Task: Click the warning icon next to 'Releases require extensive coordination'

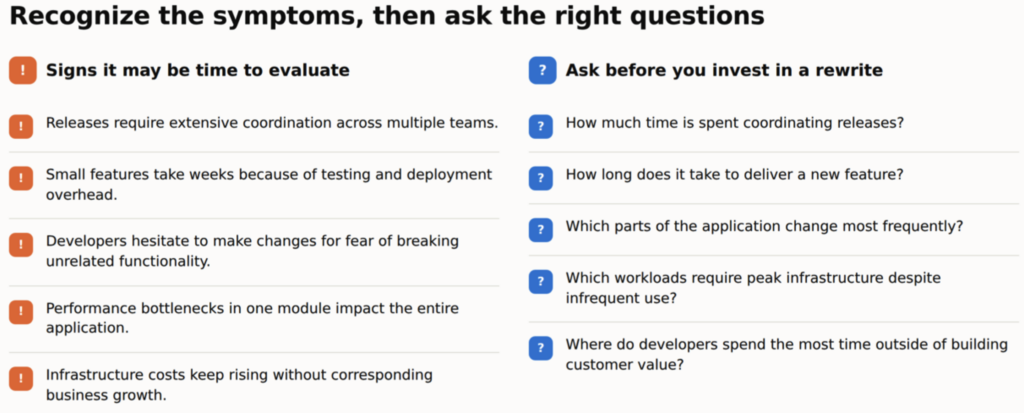Action: pos(21,126)
